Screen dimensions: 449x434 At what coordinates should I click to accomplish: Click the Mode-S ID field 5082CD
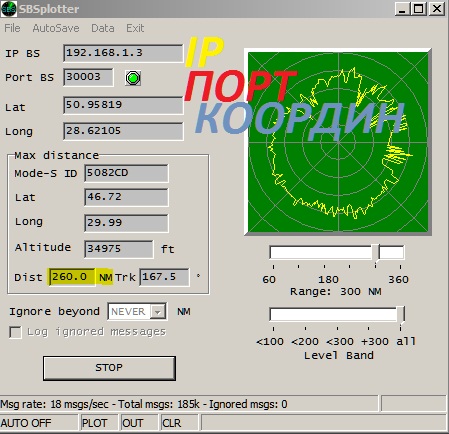pos(126,173)
